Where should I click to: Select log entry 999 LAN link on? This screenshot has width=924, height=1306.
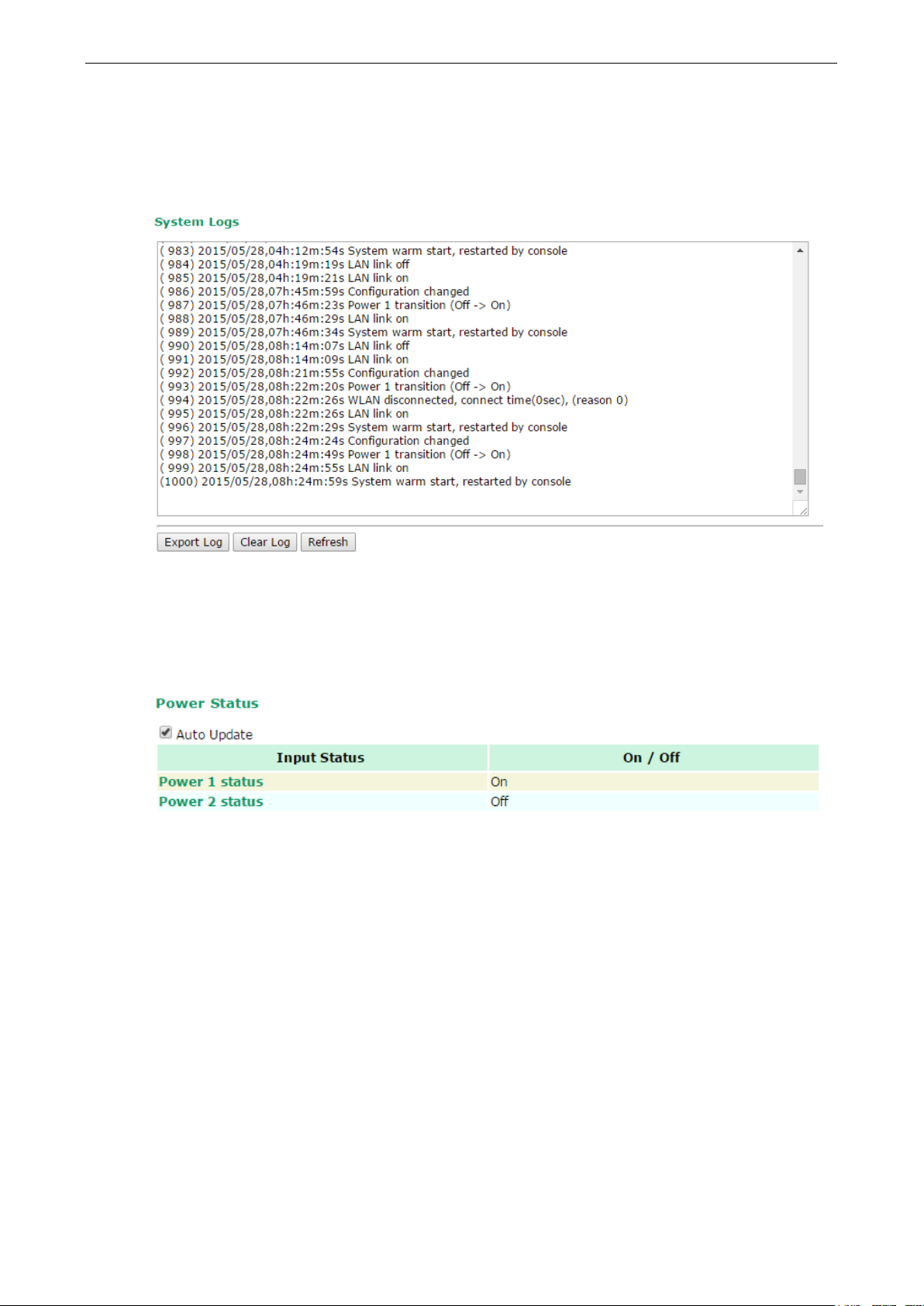[x=284, y=468]
